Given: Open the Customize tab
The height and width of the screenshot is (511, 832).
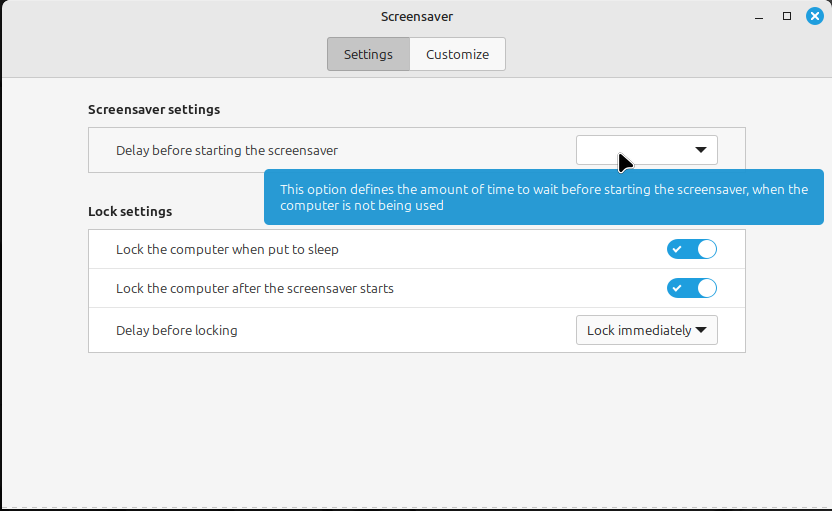Looking at the screenshot, I should tap(457, 55).
